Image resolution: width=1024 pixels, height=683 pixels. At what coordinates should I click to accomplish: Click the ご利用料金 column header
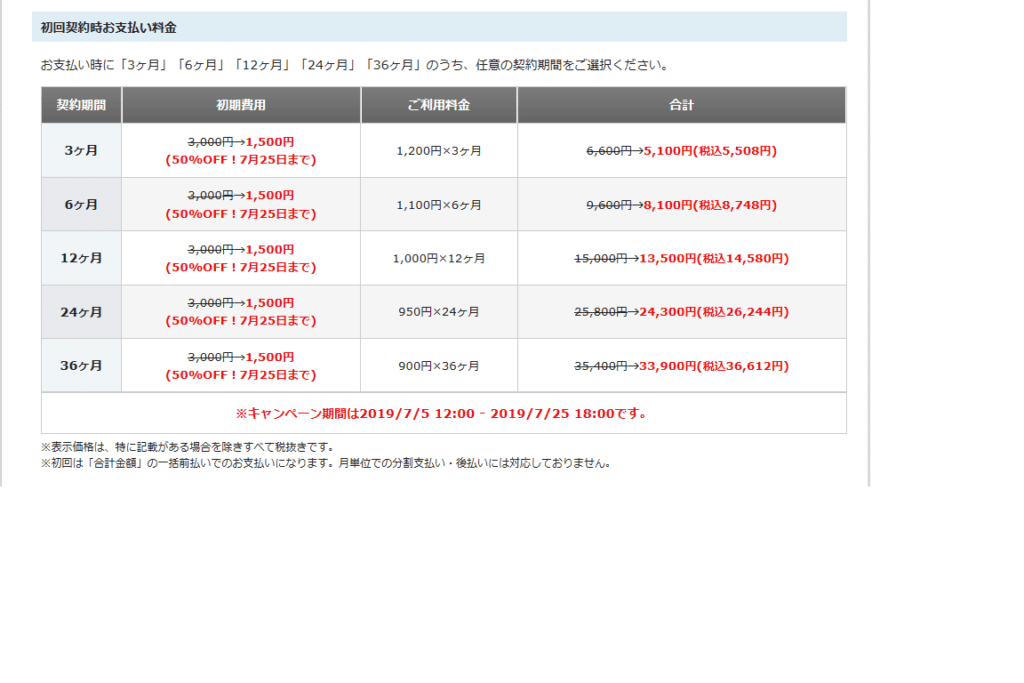coord(439,105)
